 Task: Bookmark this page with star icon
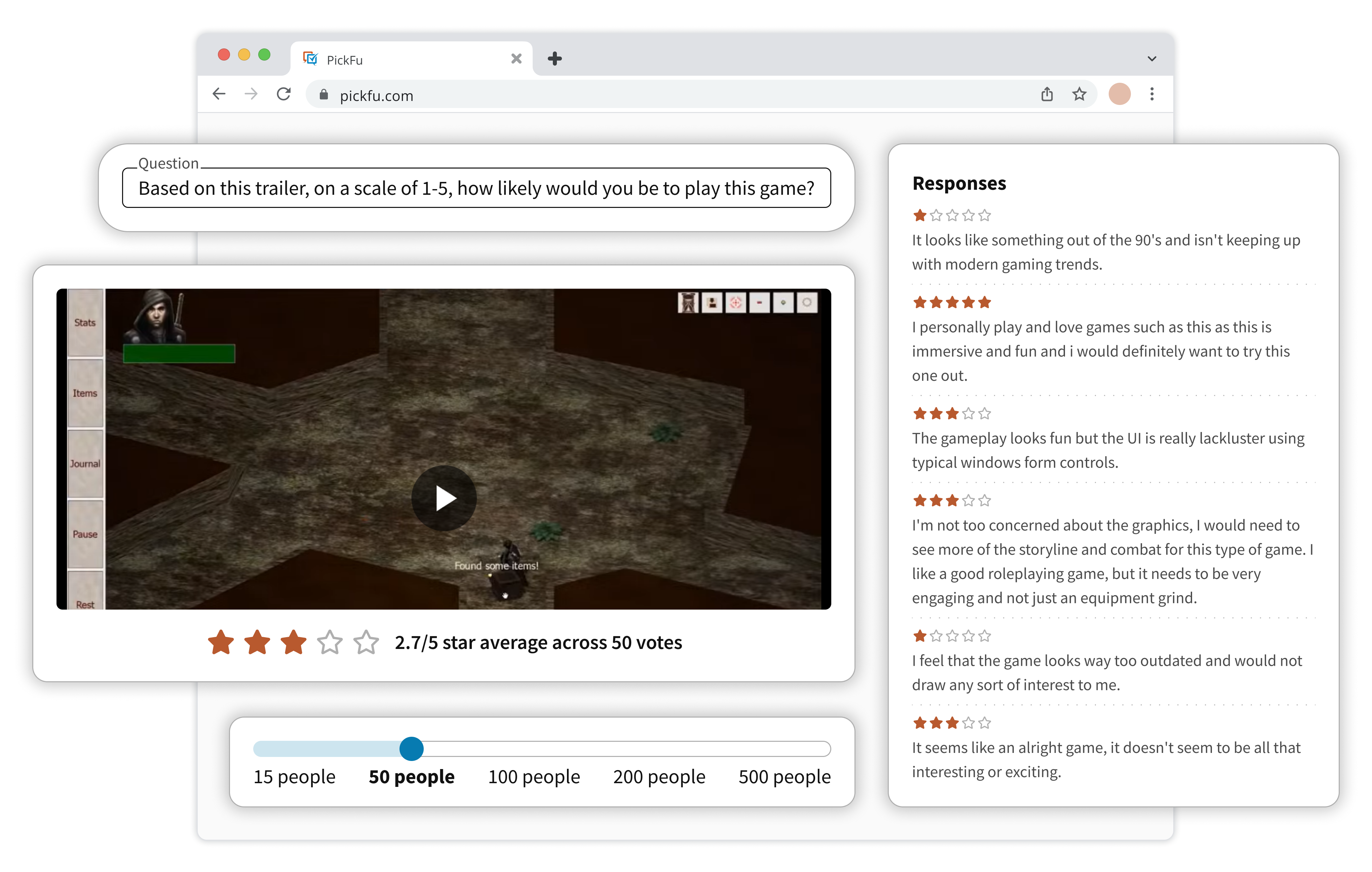pos(1079,94)
